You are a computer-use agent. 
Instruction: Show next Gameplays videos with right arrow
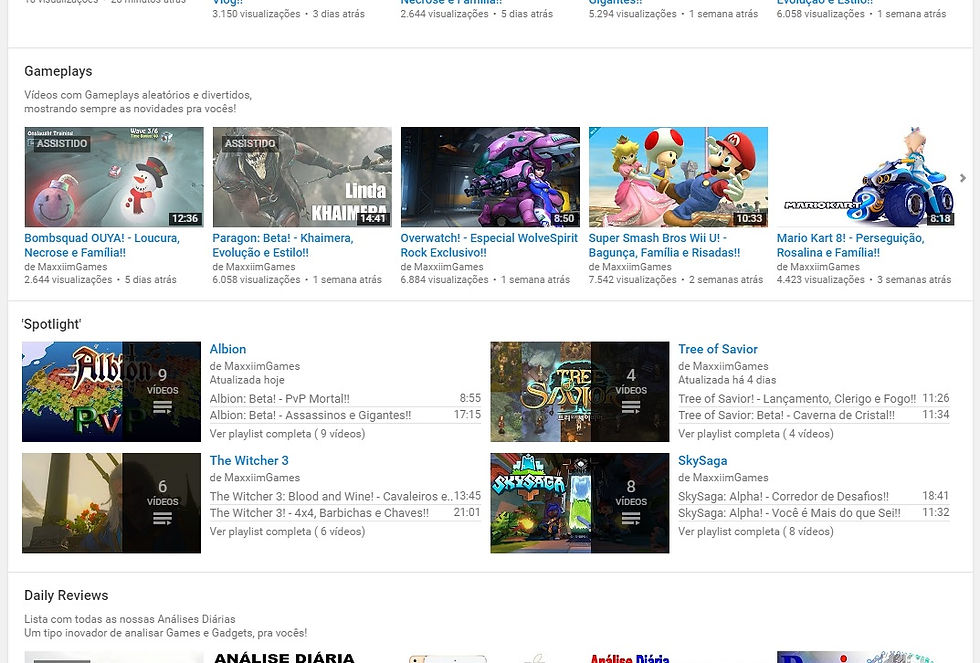963,178
